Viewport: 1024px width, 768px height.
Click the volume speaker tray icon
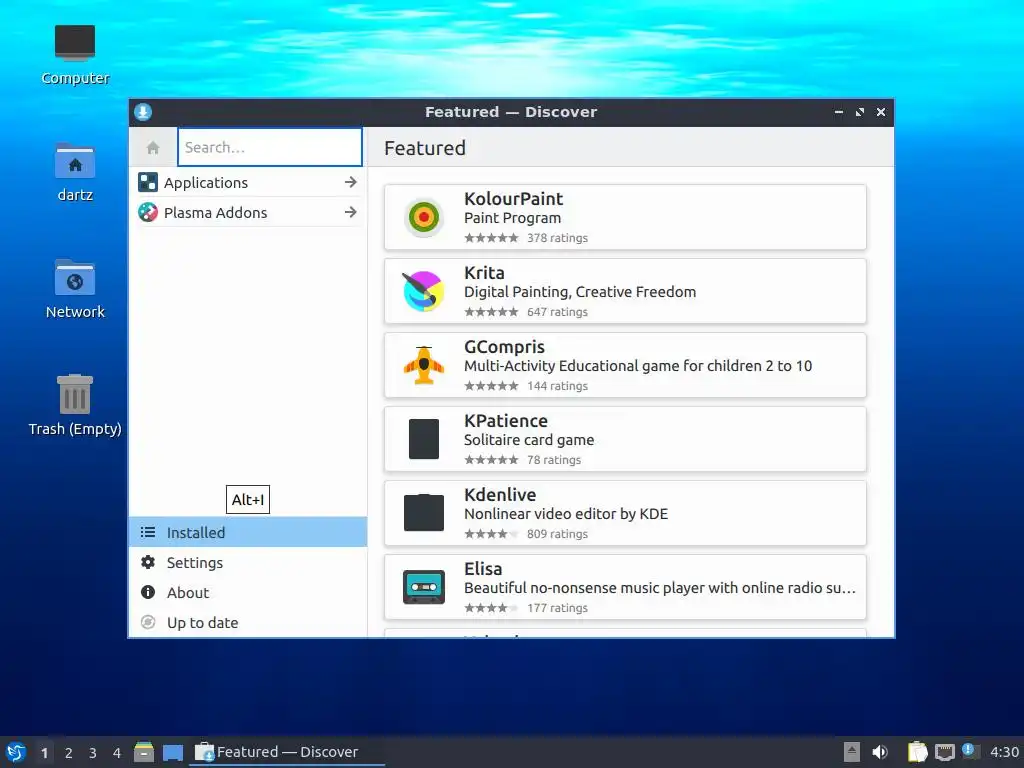(x=880, y=752)
